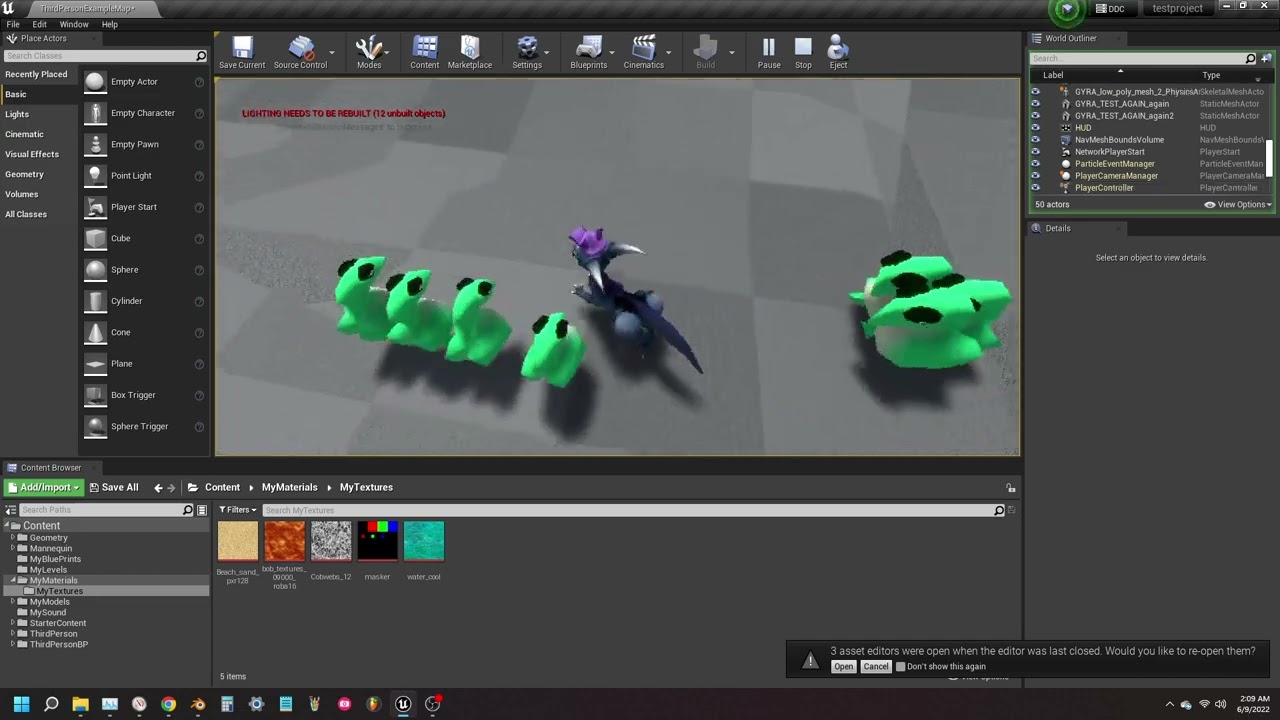
Task: Open Source Control from the toolbar
Action: pyautogui.click(x=300, y=52)
